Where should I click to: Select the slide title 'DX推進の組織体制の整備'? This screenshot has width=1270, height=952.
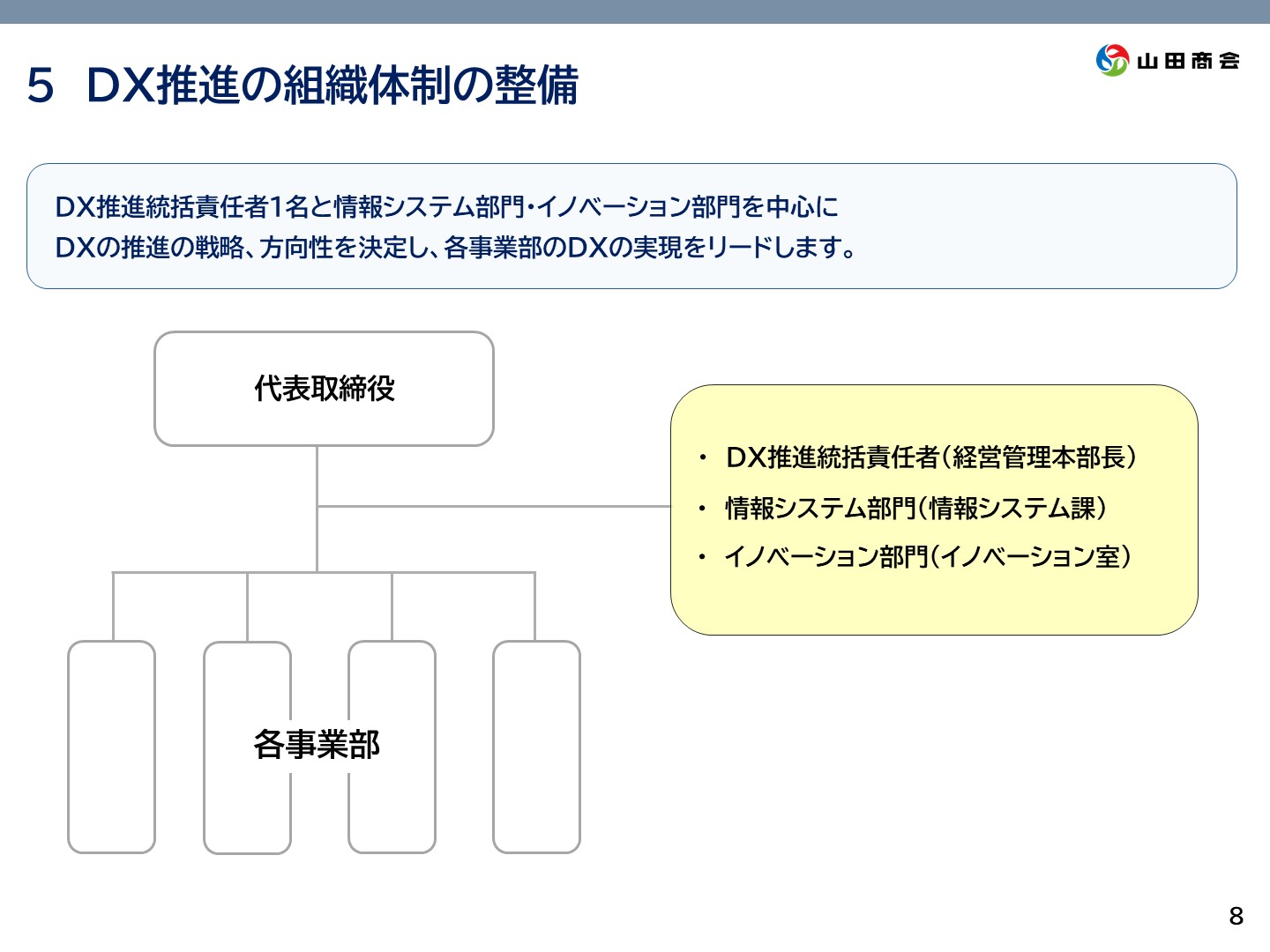[332, 86]
